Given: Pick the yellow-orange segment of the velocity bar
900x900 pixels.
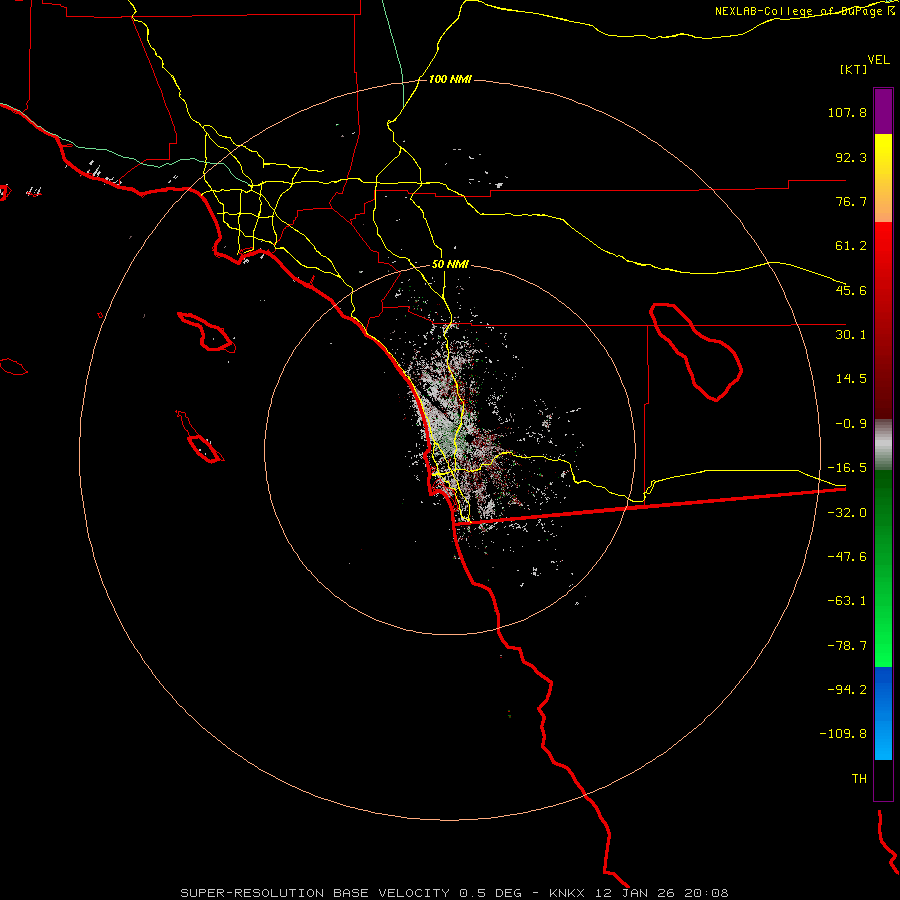Looking at the screenshot, I should 883,178.
